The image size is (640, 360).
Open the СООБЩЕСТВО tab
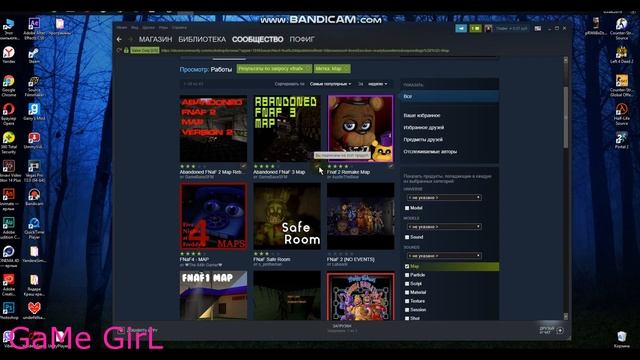coord(258,40)
